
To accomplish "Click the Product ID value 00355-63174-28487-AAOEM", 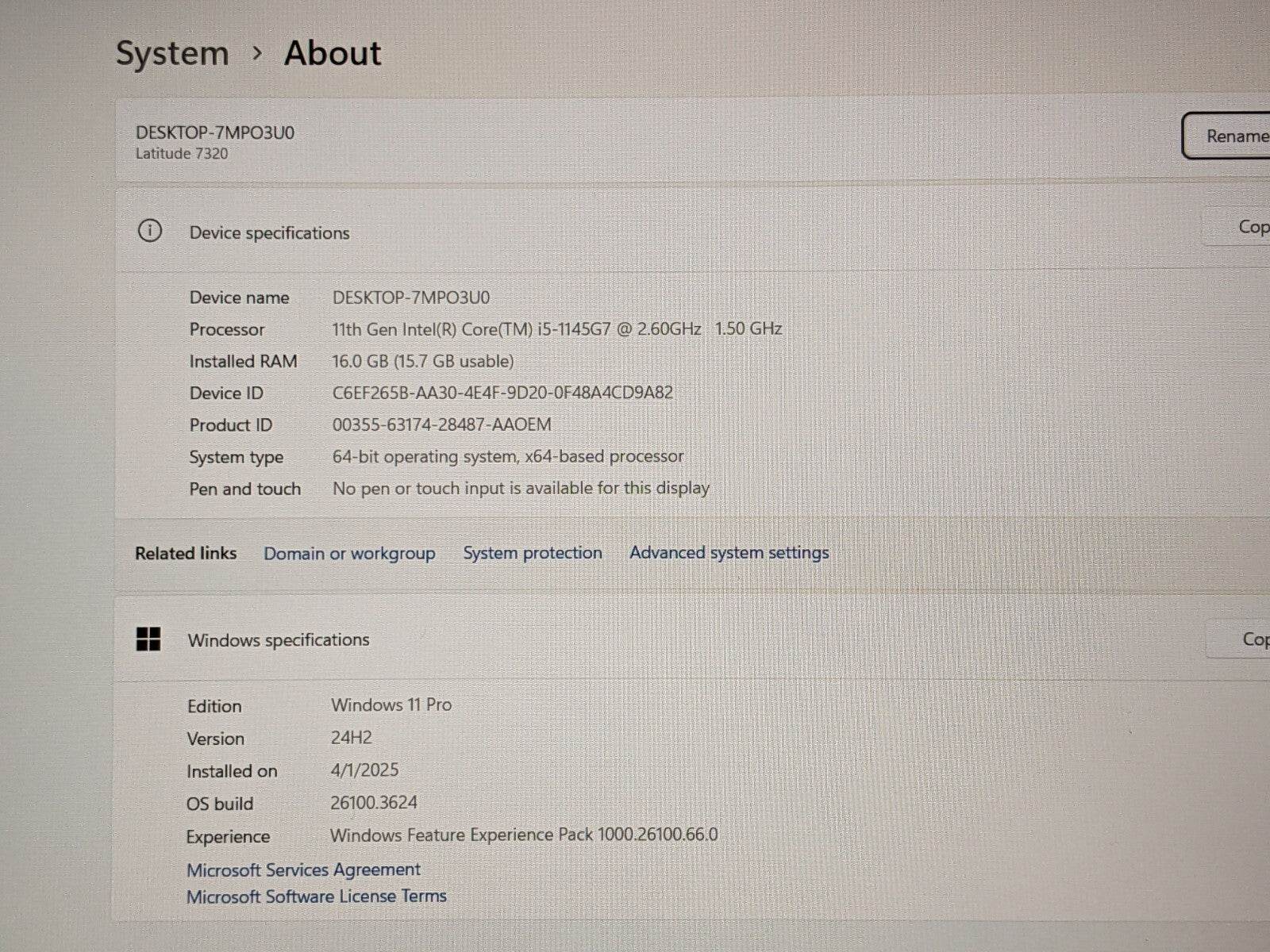I will 441,424.
